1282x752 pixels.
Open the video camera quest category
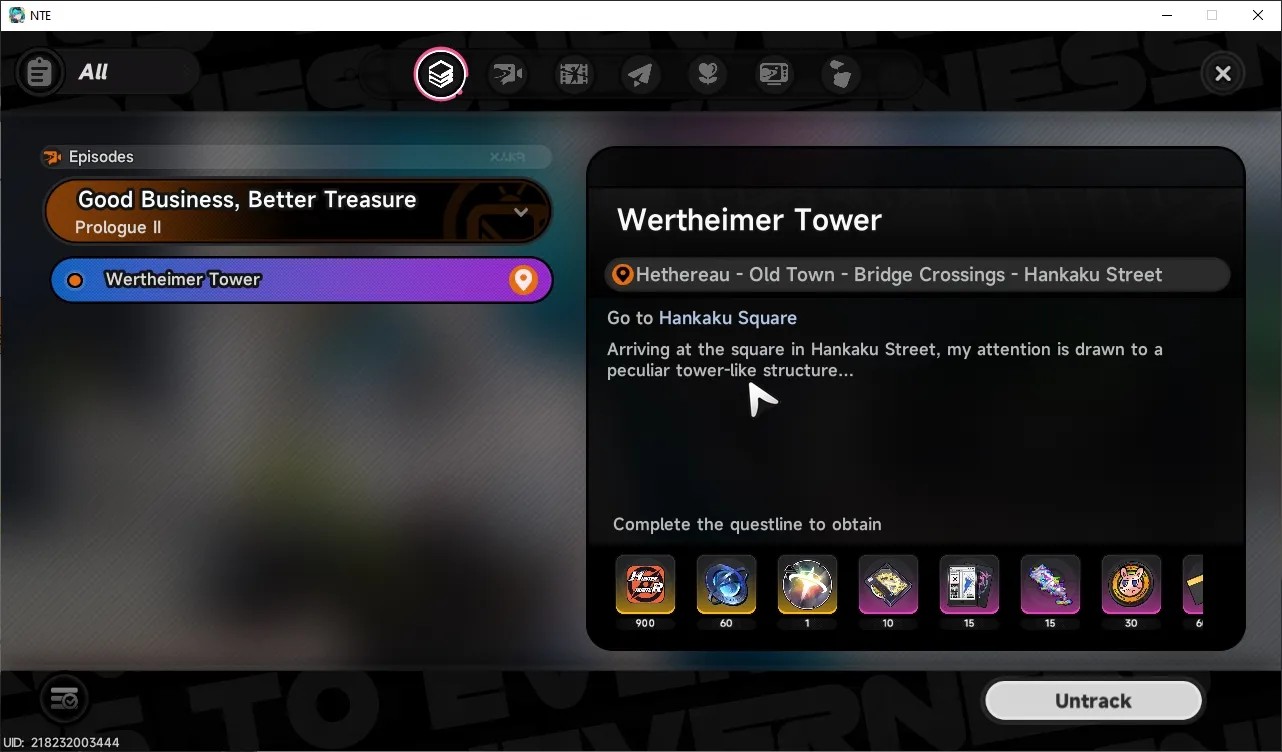point(508,74)
